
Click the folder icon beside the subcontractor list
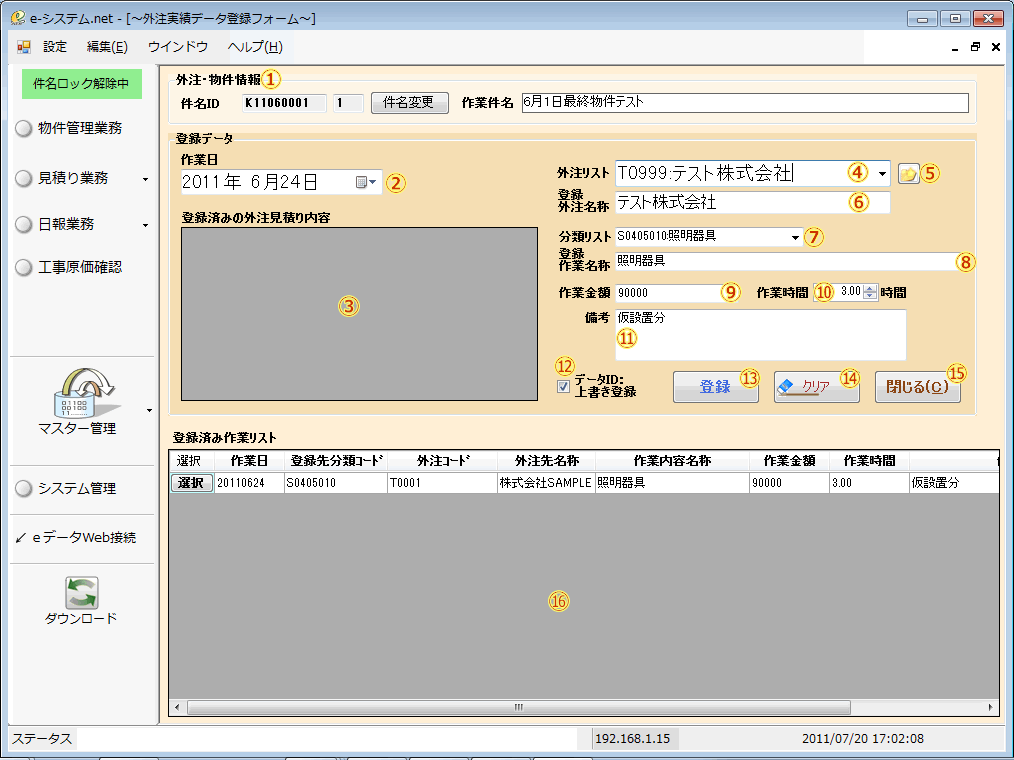click(909, 173)
